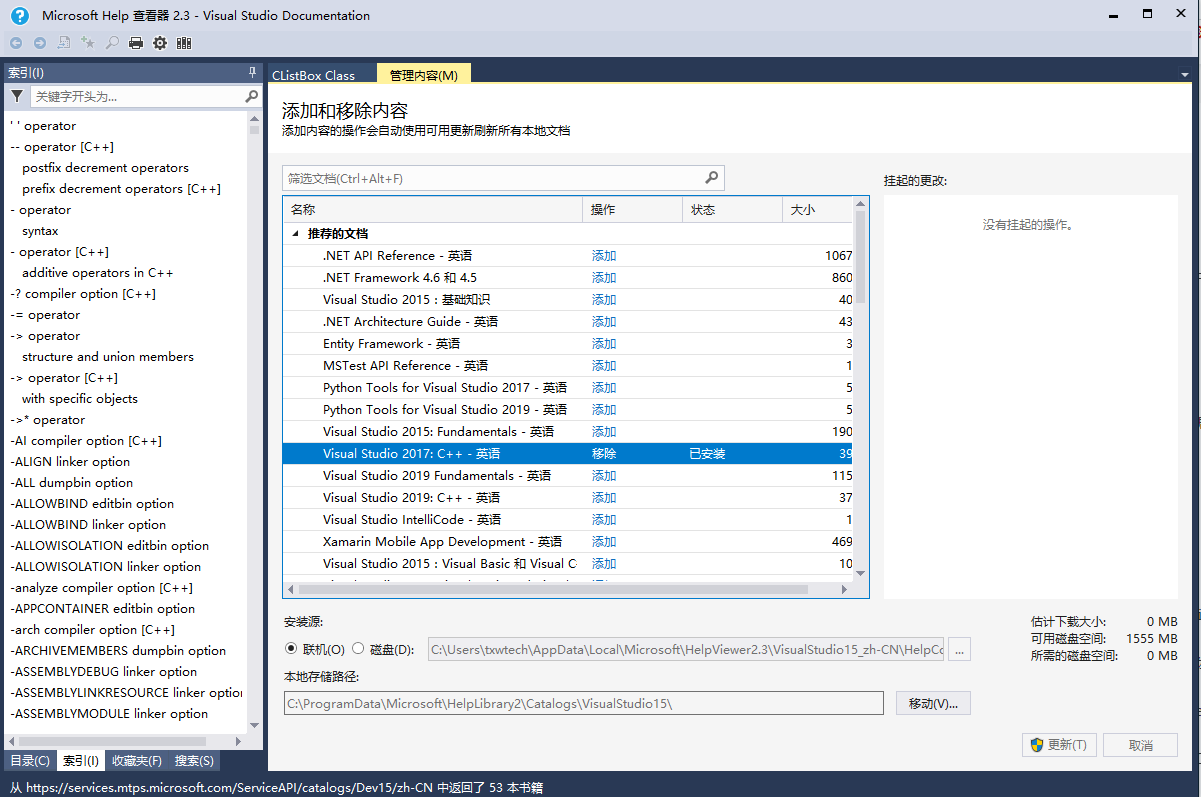Open the 目录(C) contents tab
The height and width of the screenshot is (797, 1201).
(30, 761)
